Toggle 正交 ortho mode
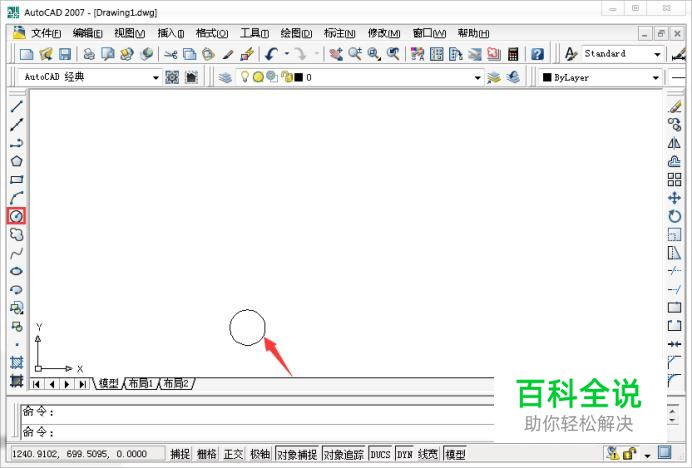Screen dimensions: 692x468 (233, 454)
